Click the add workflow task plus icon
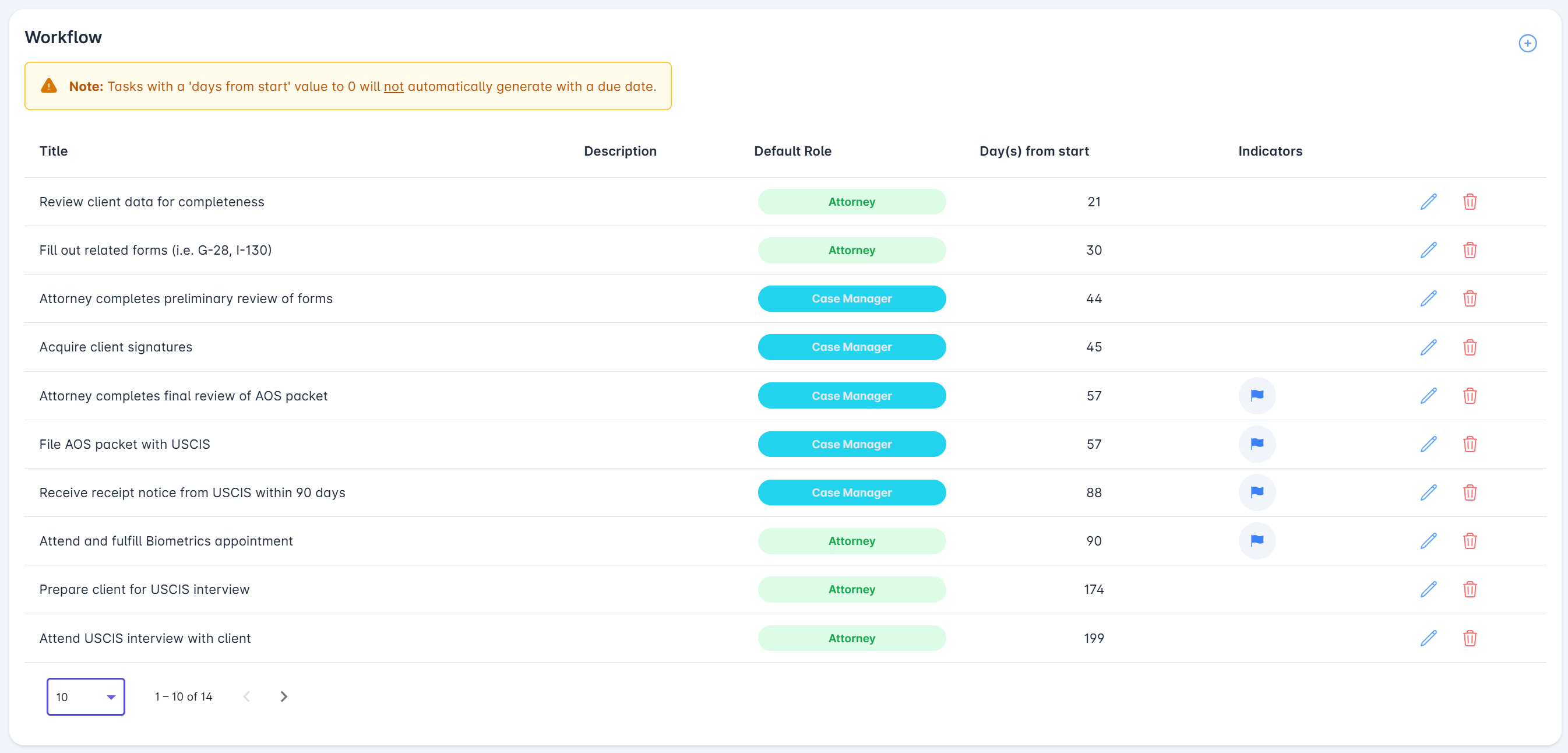The width and height of the screenshot is (1568, 753). (x=1527, y=43)
